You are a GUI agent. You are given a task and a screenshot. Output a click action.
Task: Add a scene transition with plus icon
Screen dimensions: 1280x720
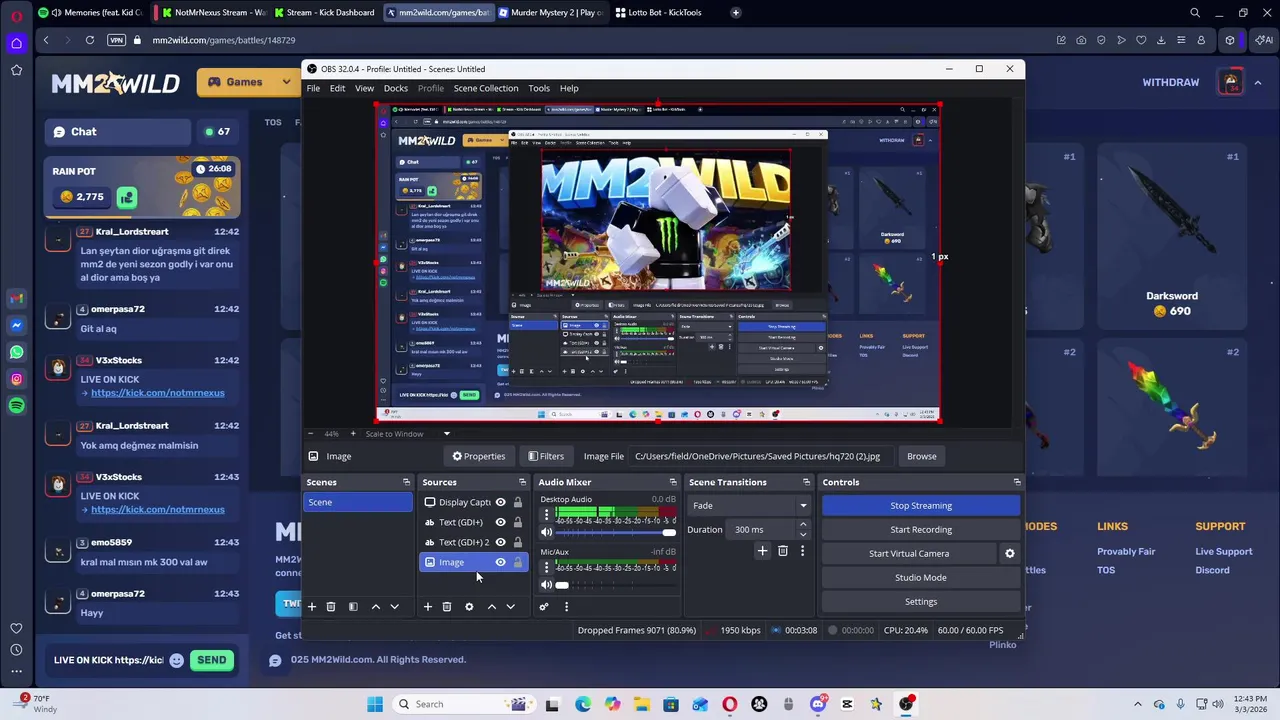tap(762, 551)
